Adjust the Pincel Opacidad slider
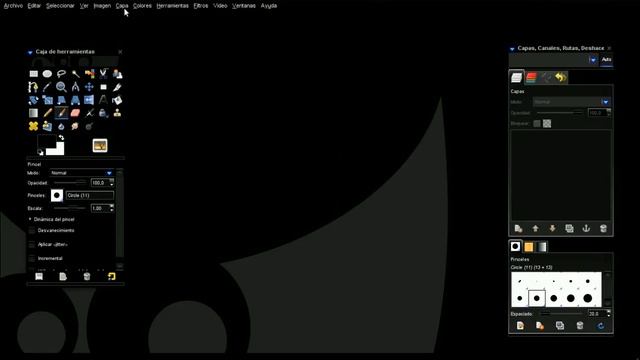 point(70,182)
